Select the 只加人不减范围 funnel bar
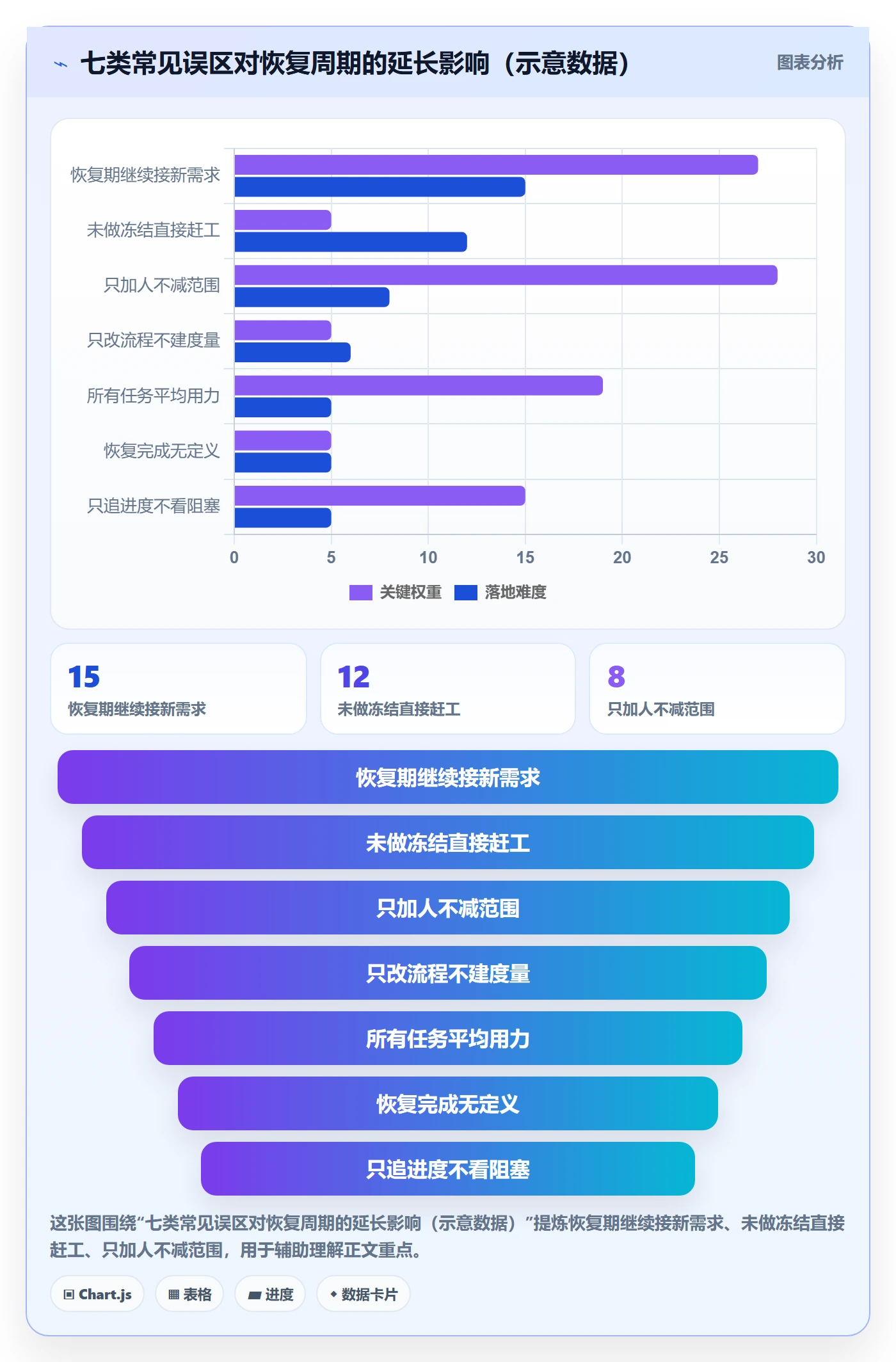The height and width of the screenshot is (1362, 896). click(x=448, y=908)
